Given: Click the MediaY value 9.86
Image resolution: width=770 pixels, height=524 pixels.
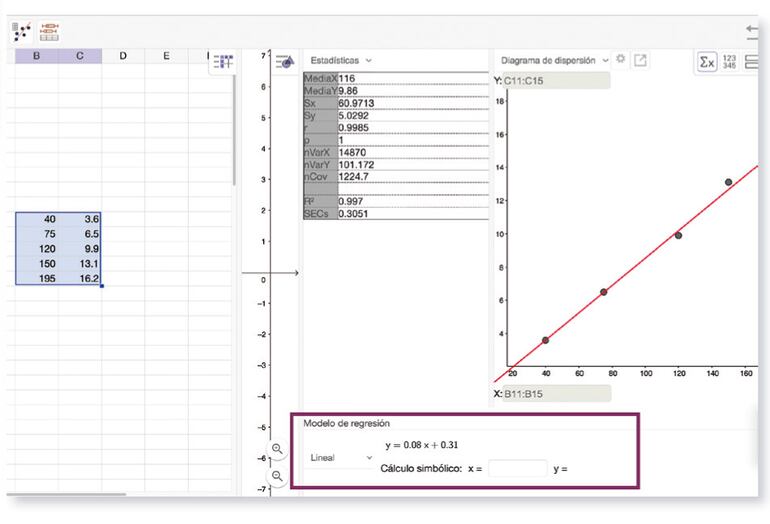Looking at the screenshot, I should pos(348,91).
